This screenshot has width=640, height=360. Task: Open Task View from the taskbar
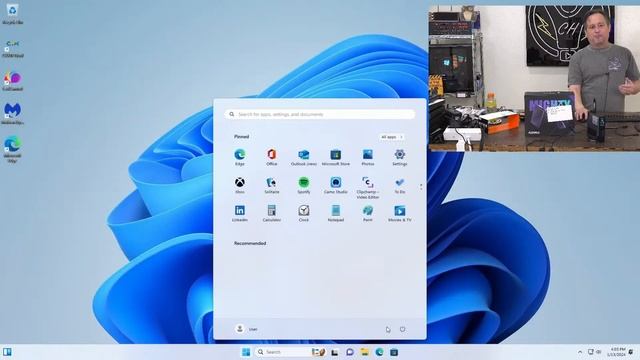click(x=335, y=352)
